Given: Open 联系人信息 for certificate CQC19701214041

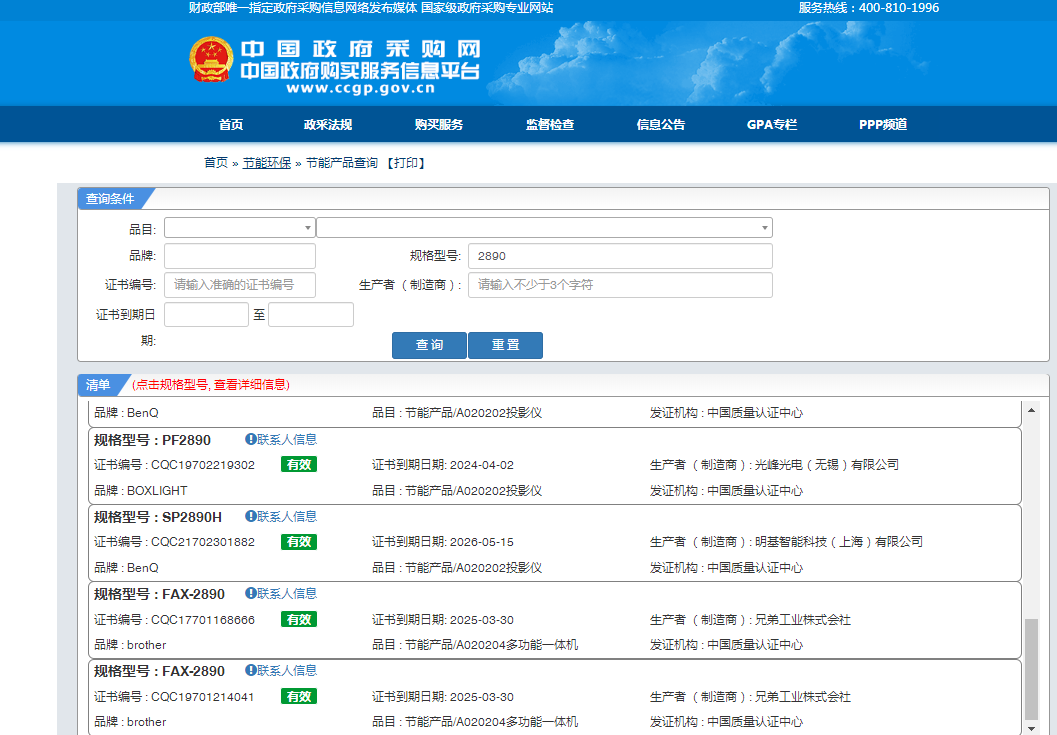Looking at the screenshot, I should [281, 670].
